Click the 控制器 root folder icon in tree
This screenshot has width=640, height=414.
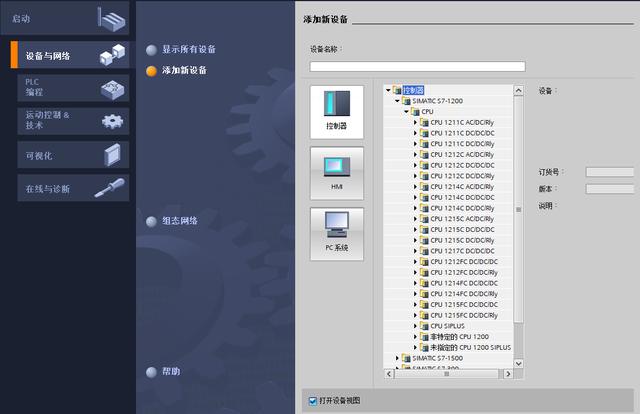tap(397, 90)
